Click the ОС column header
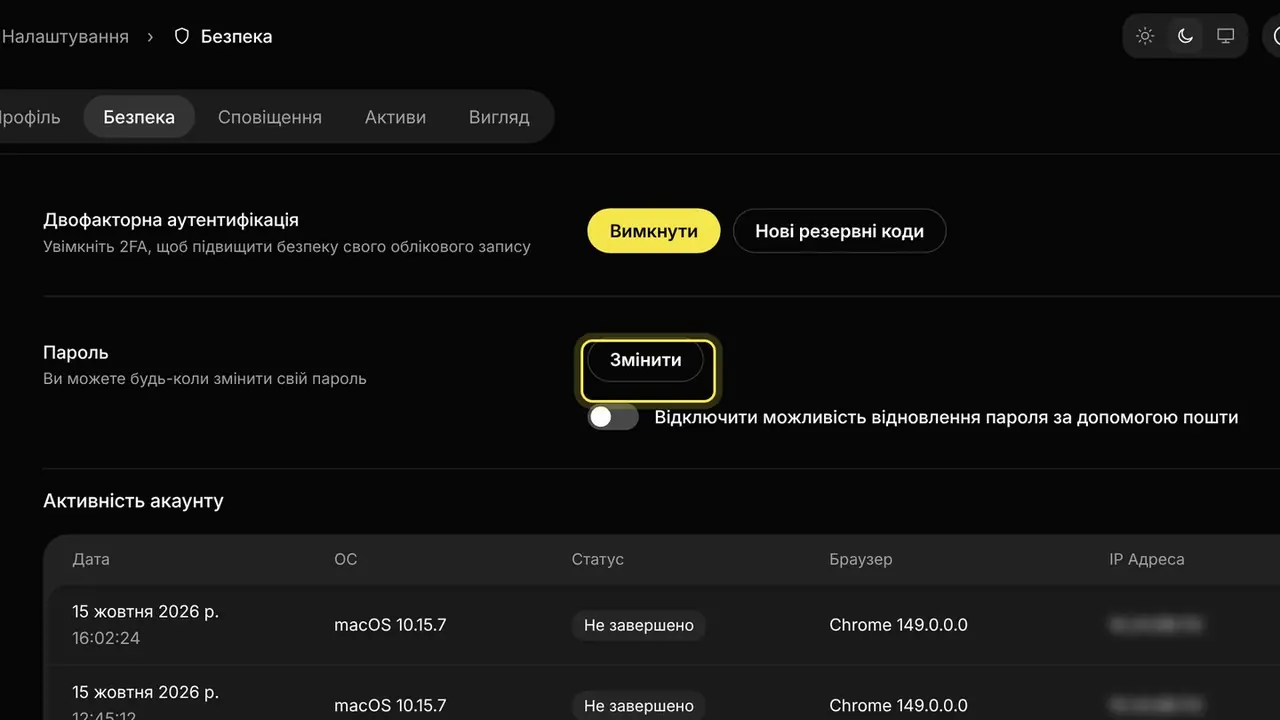The width and height of the screenshot is (1280, 720). (345, 559)
